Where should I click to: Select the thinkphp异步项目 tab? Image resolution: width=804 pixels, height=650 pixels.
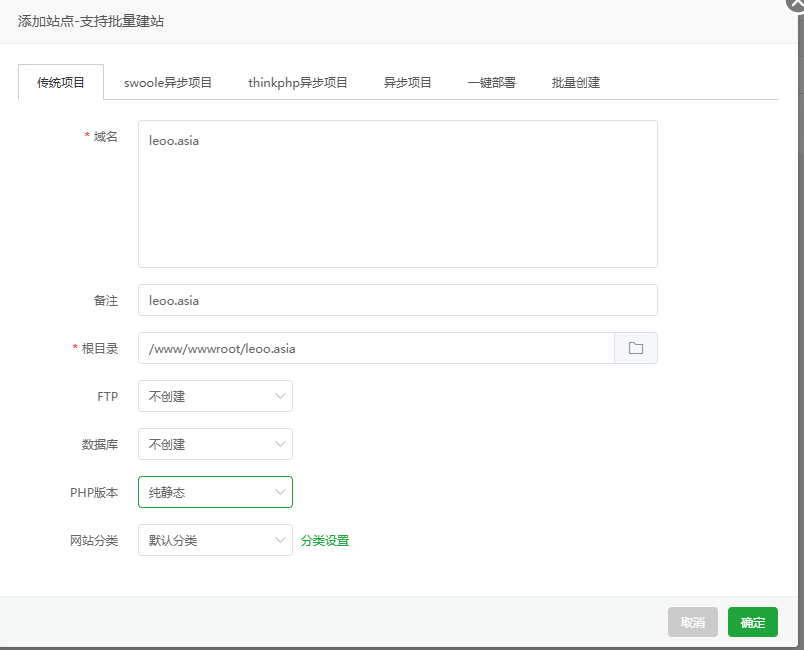[x=298, y=83]
